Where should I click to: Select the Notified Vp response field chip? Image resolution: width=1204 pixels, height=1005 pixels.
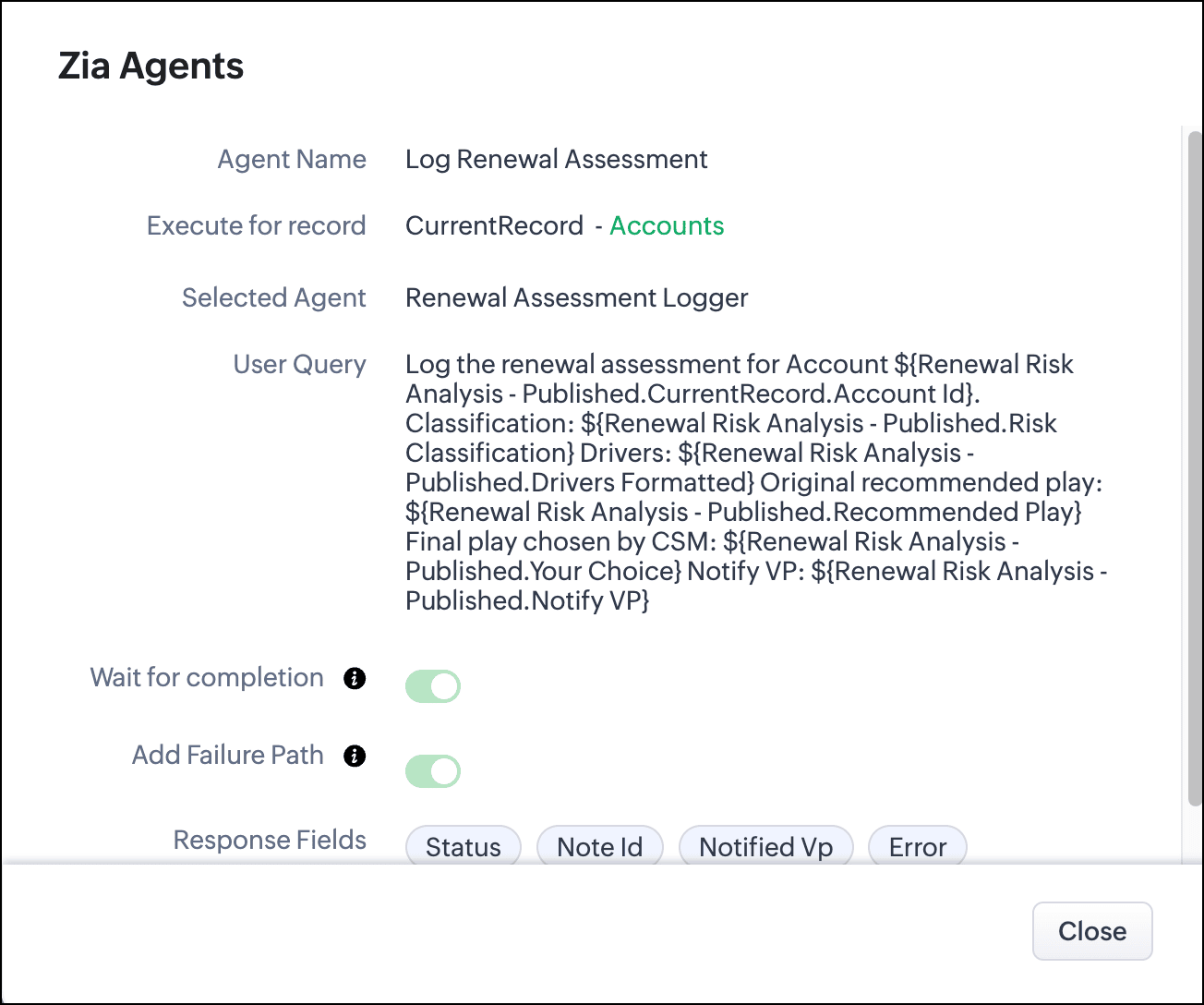tap(766, 846)
